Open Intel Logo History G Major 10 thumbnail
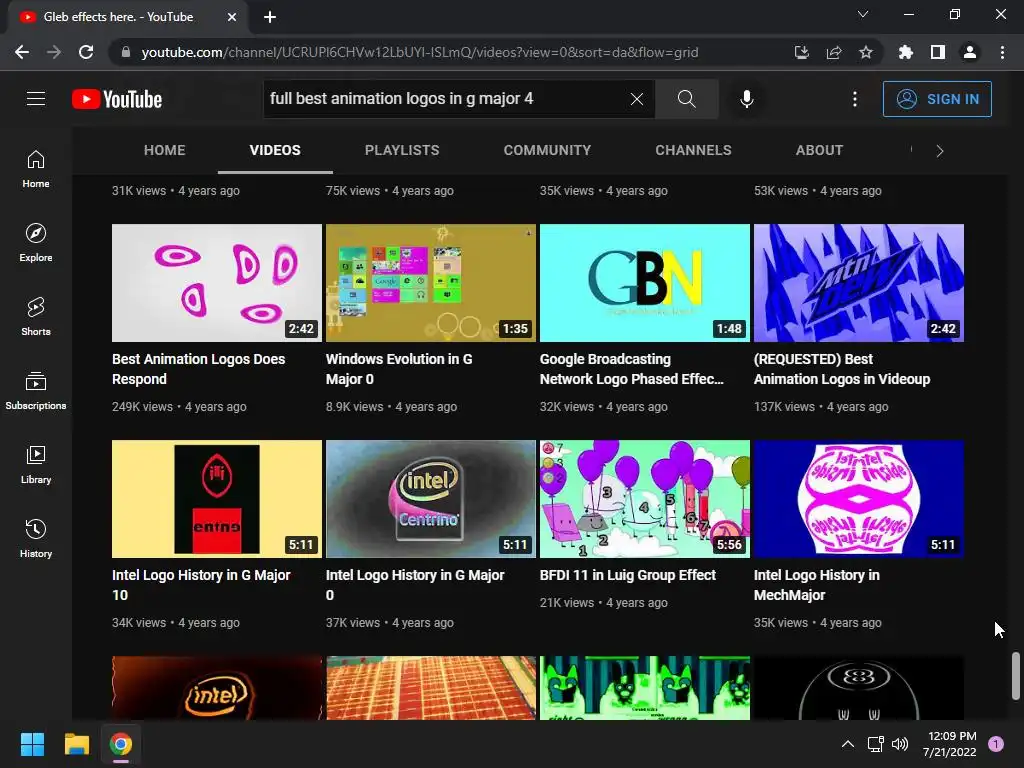The image size is (1024, 768). (x=217, y=499)
